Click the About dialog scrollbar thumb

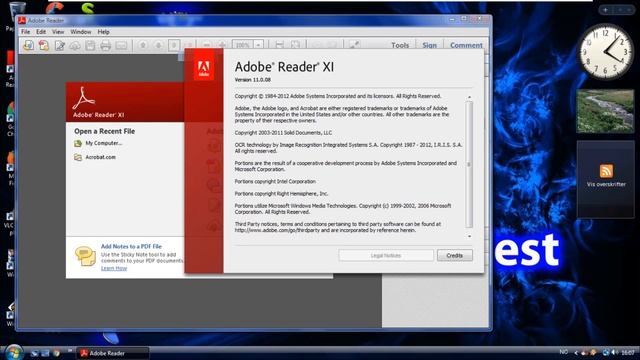[469, 164]
